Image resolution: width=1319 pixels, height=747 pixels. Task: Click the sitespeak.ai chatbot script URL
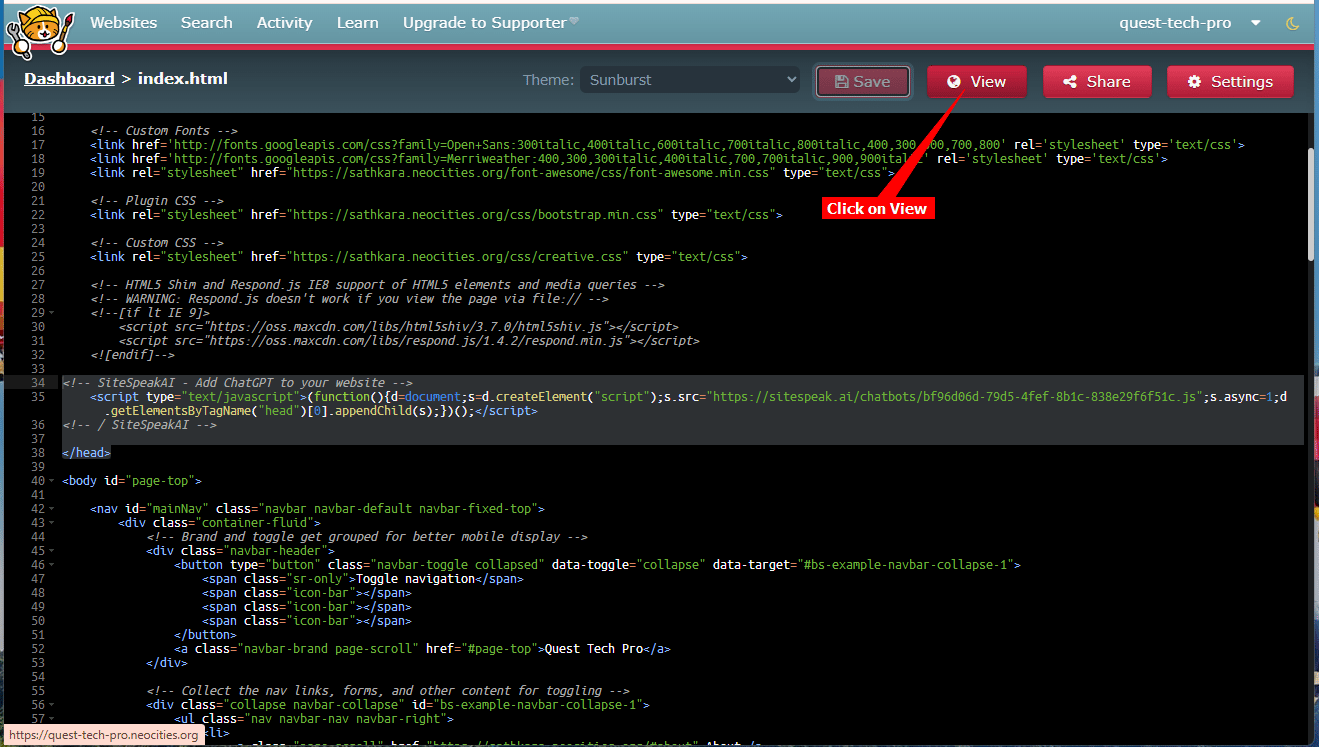tap(958, 397)
